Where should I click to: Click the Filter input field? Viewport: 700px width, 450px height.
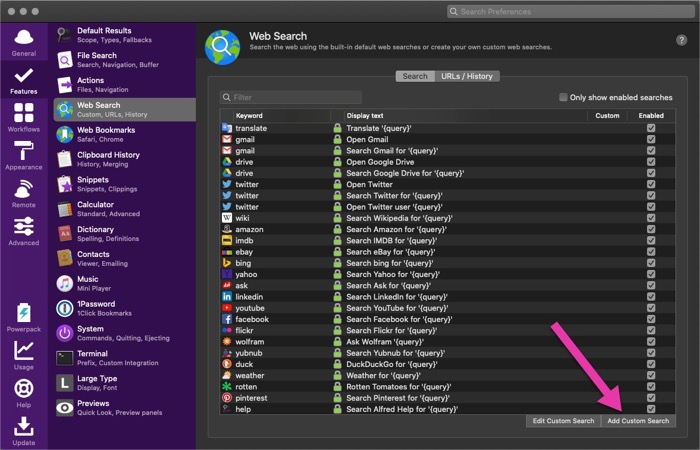(x=291, y=97)
